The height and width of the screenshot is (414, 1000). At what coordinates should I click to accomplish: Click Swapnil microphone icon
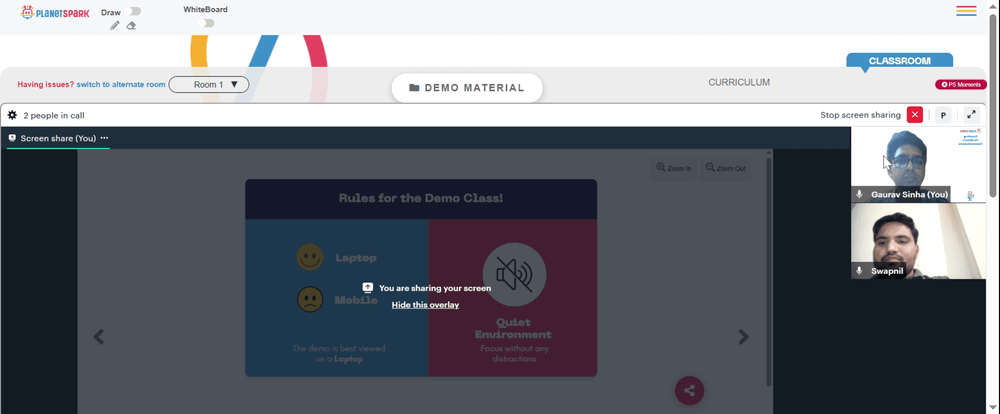tap(860, 270)
